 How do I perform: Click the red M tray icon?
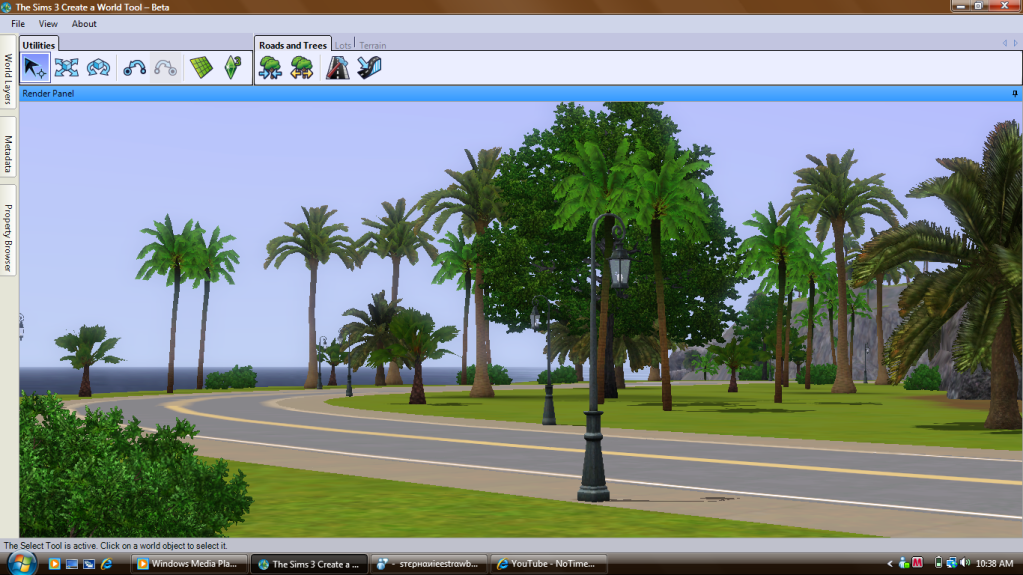917,563
